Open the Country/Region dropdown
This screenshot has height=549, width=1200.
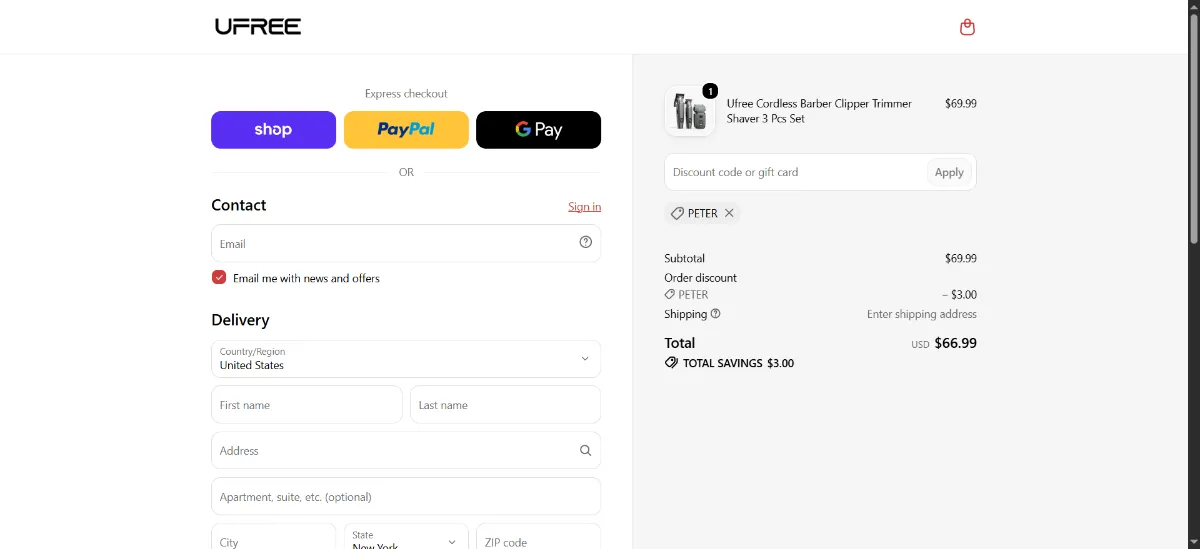[x=406, y=359]
